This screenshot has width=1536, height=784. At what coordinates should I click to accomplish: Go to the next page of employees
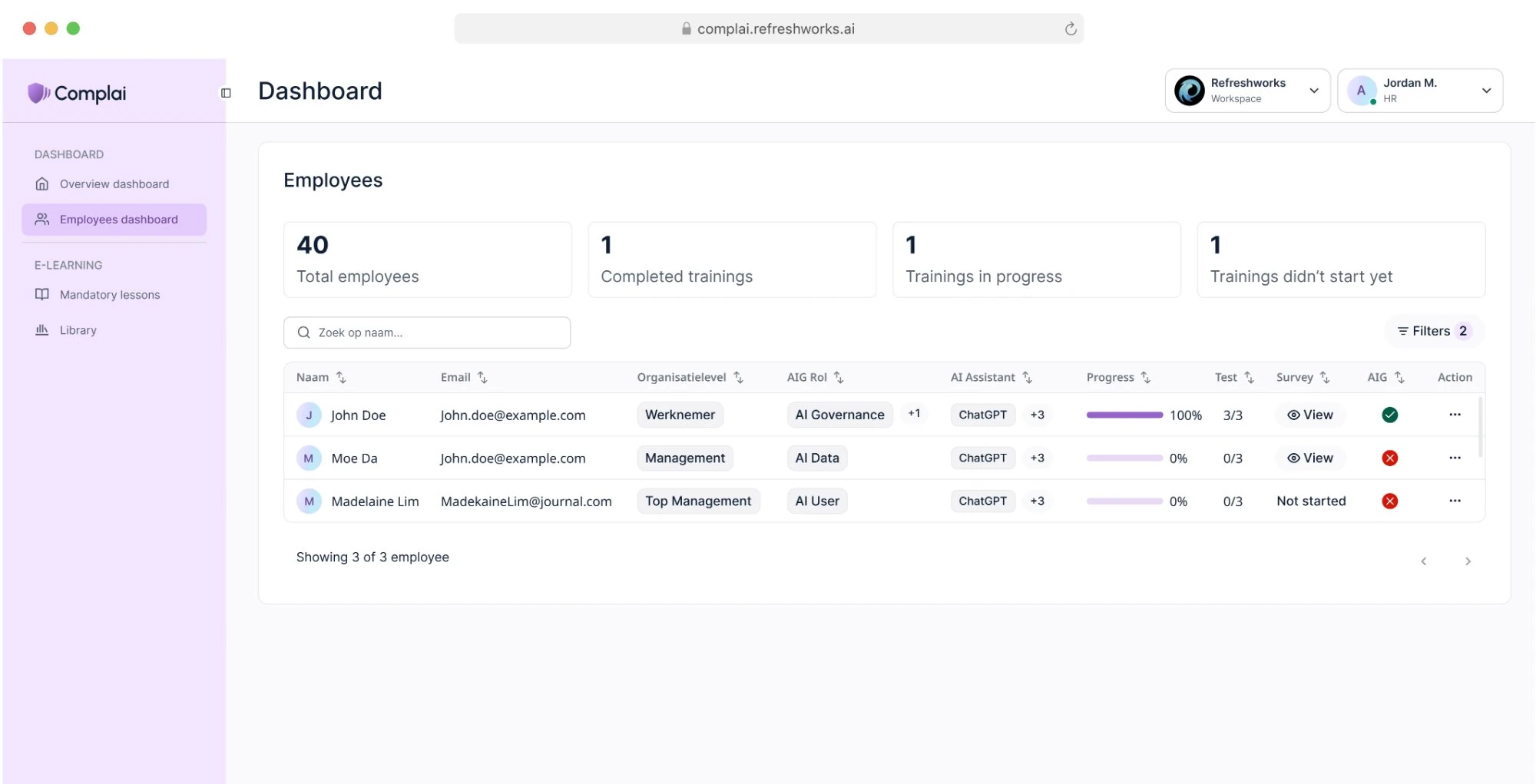click(1467, 561)
